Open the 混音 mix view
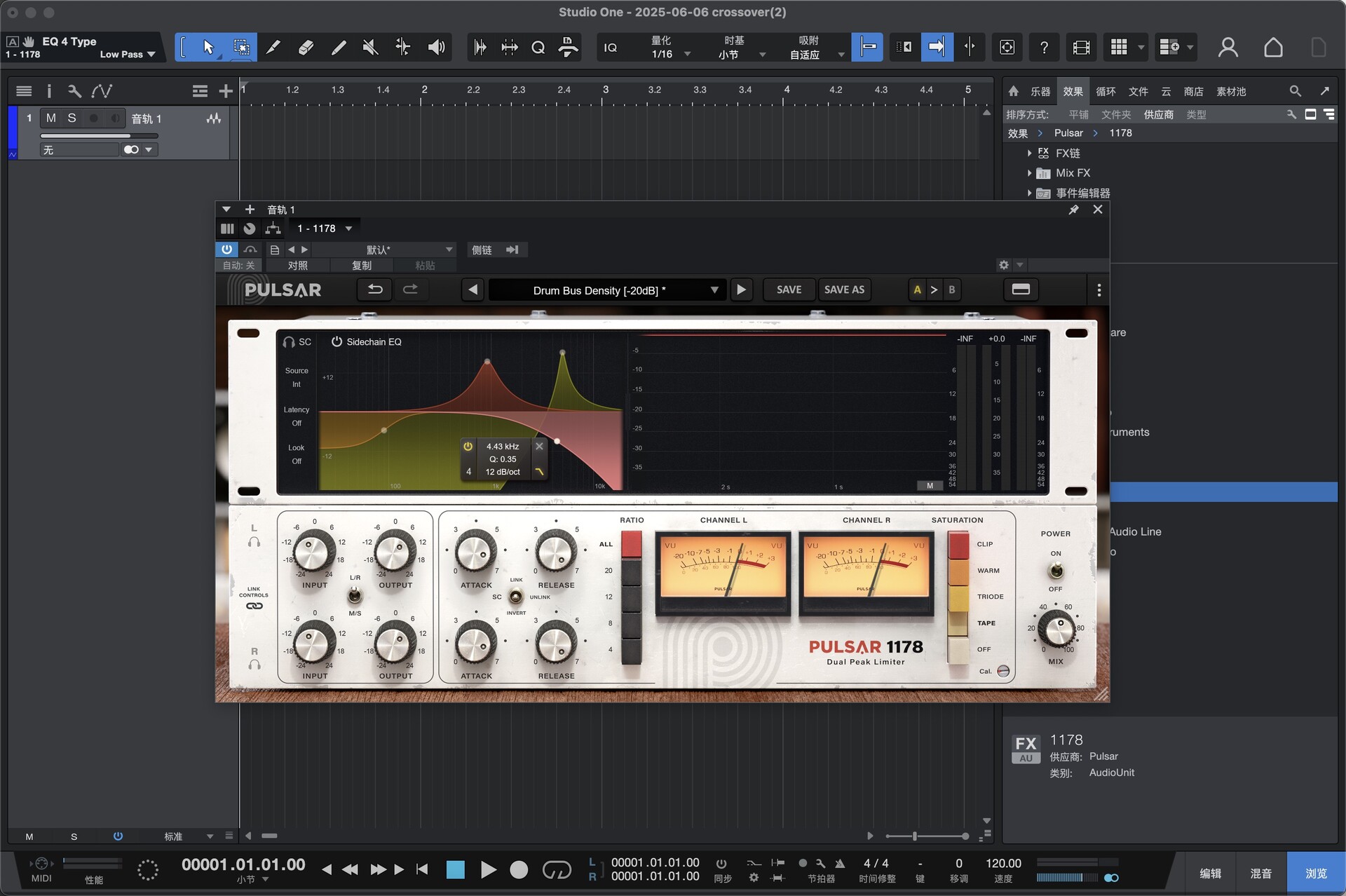This screenshot has width=1346, height=896. (1260, 873)
